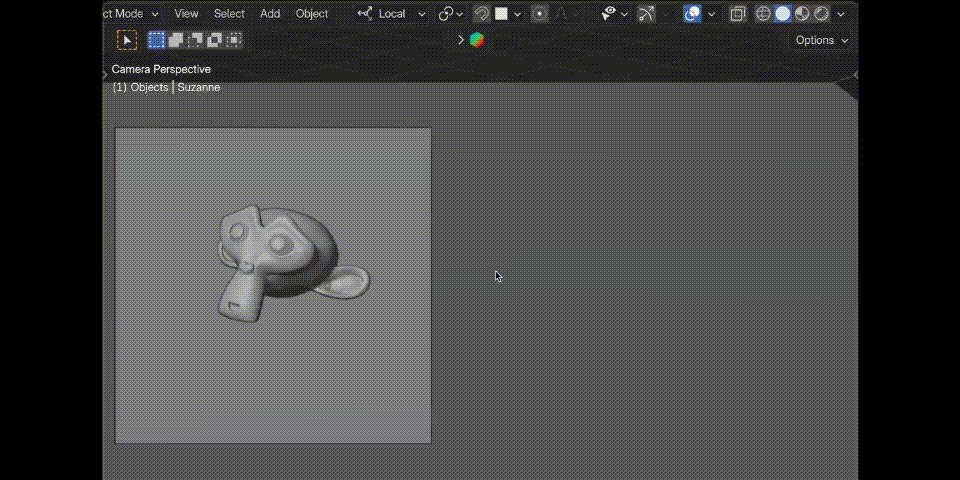Switch to material preview shading
Viewport: 960px width, 480px height.
pos(802,13)
